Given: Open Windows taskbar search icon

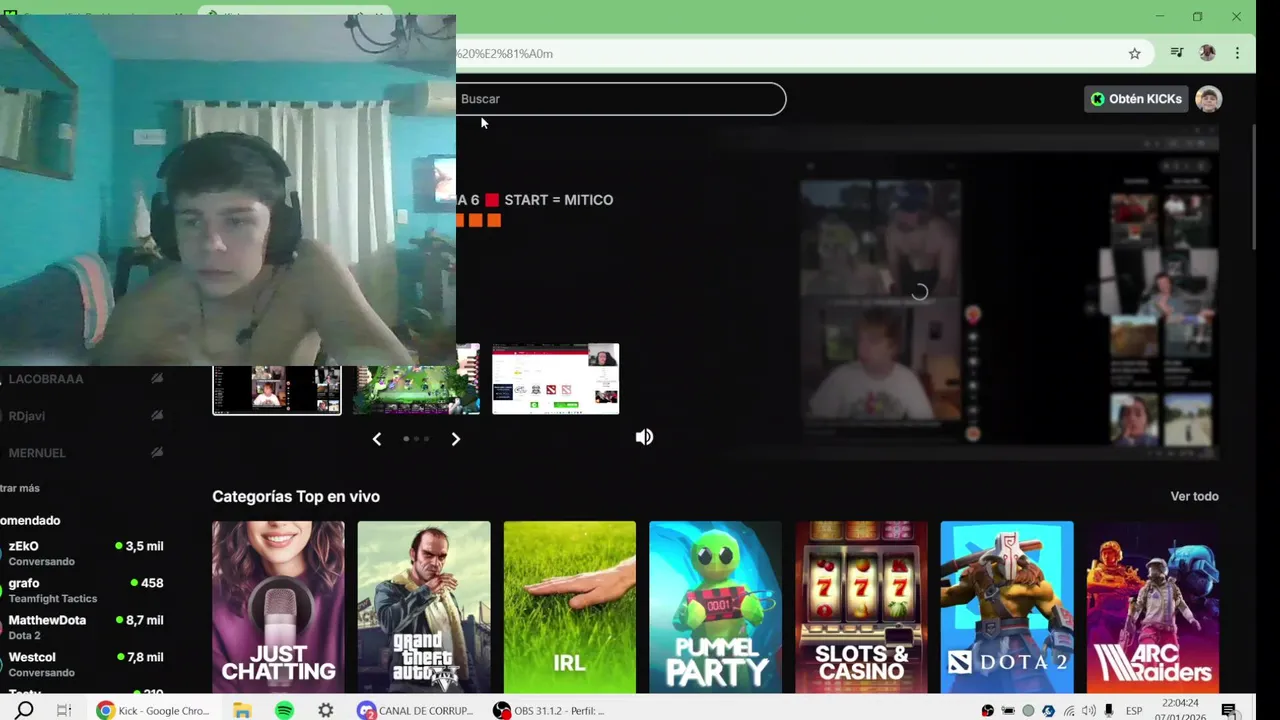Looking at the screenshot, I should (x=25, y=710).
